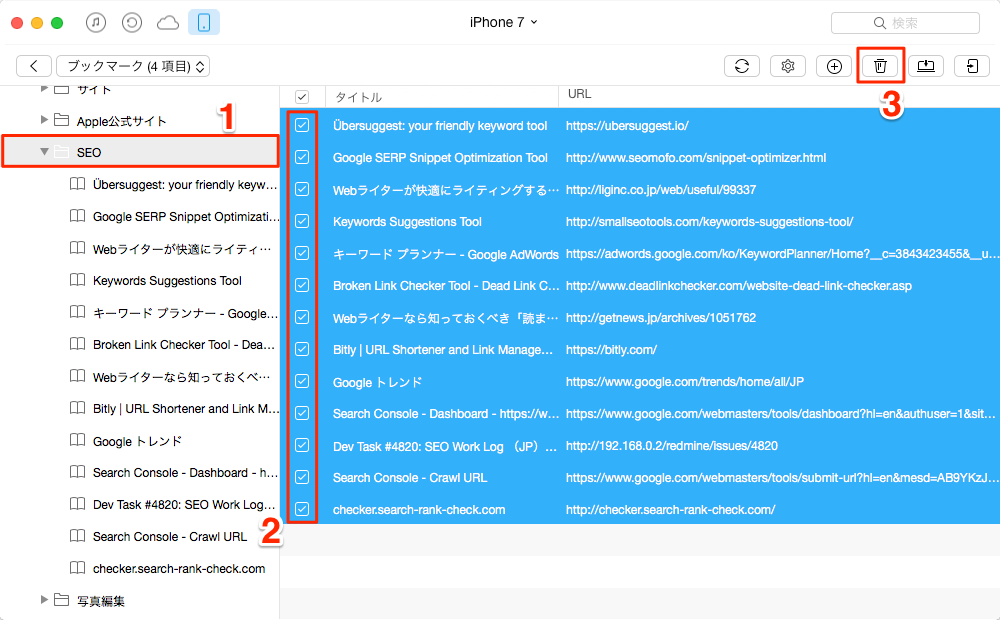The height and width of the screenshot is (620, 1000).
Task: Expand the 写真編集 folder triangle
Action: click(43, 600)
